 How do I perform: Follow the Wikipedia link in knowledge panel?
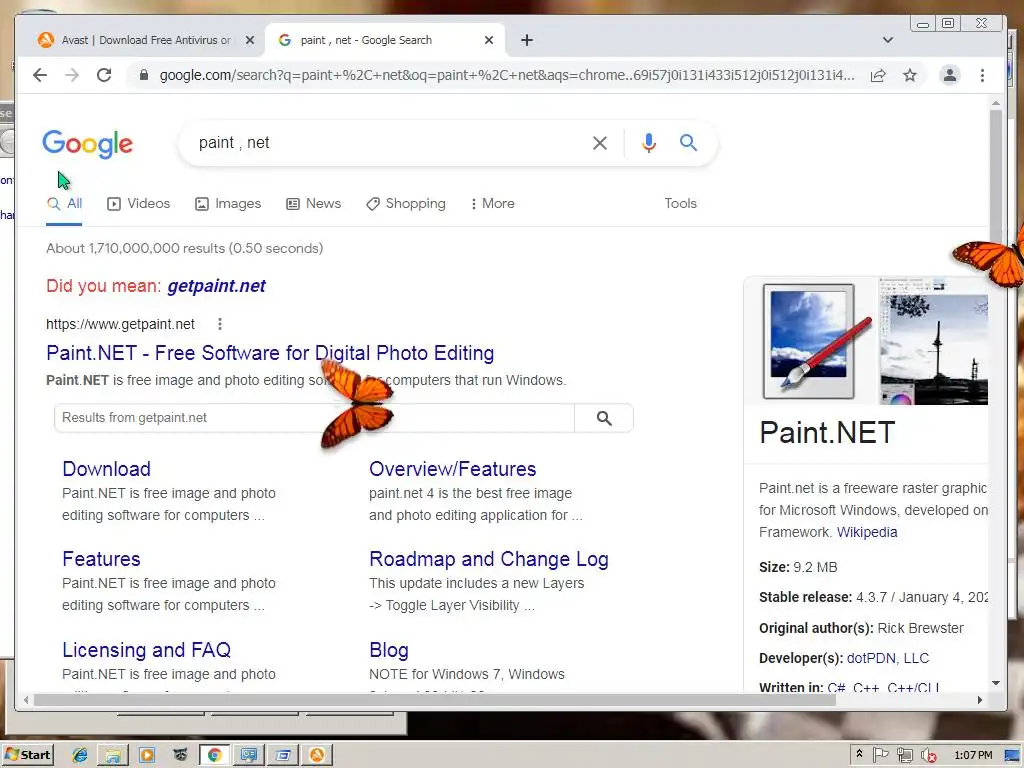(867, 532)
